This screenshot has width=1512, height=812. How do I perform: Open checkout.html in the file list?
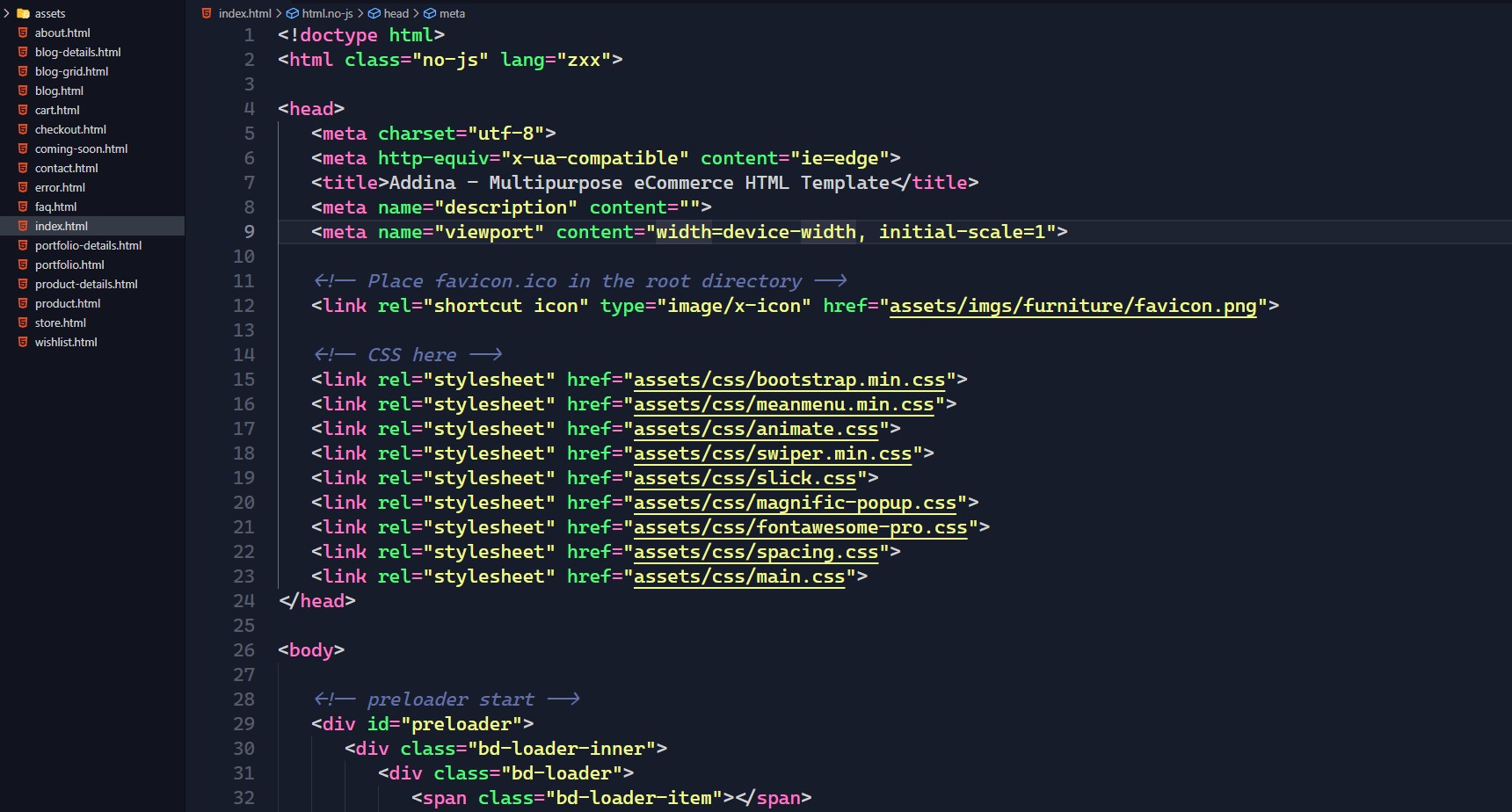[70, 129]
